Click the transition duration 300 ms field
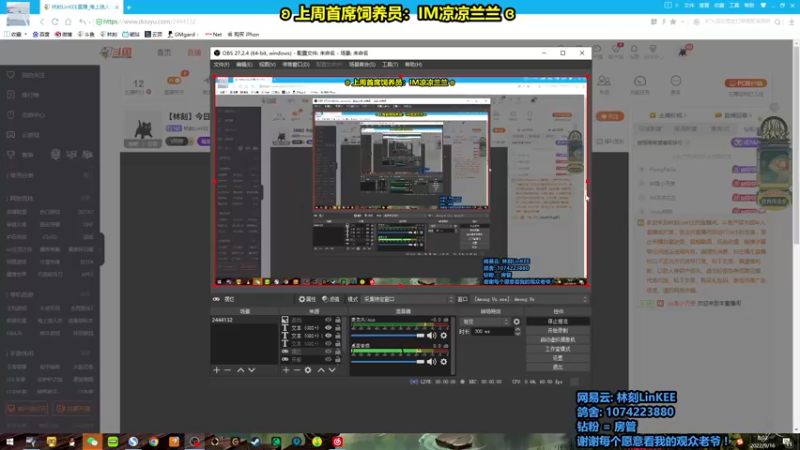Image resolution: width=800 pixels, height=450 pixels. [492, 332]
